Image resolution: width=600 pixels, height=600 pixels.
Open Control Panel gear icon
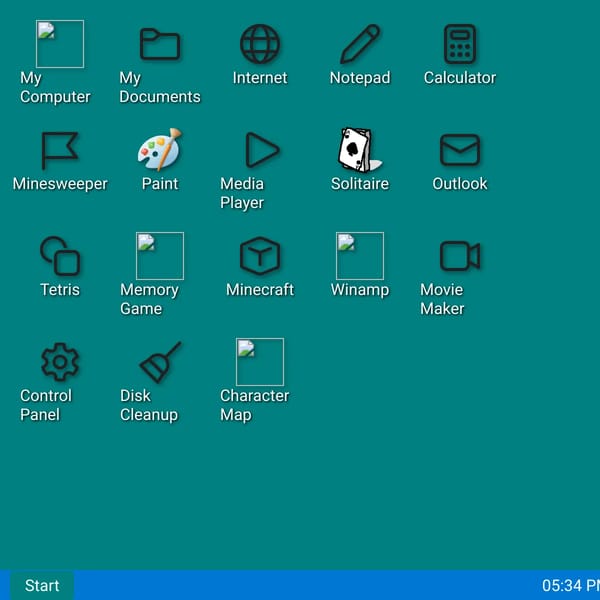pos(60,362)
